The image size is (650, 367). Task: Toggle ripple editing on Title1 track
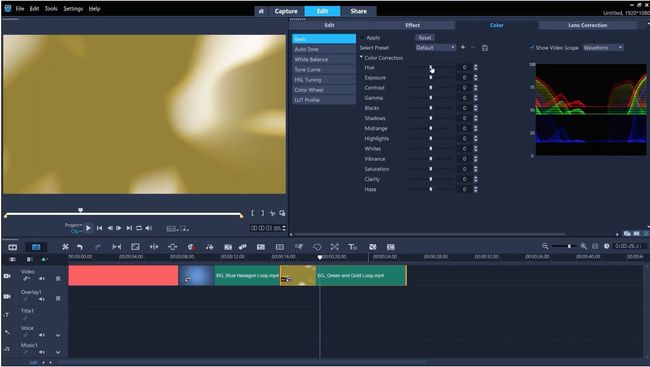click(26, 318)
